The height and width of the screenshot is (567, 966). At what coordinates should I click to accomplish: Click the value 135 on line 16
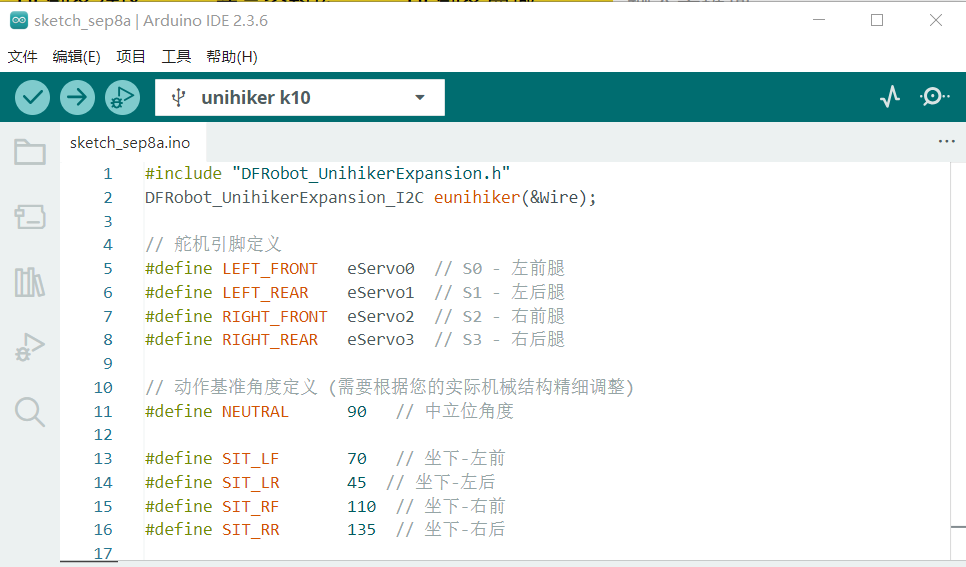point(362,530)
